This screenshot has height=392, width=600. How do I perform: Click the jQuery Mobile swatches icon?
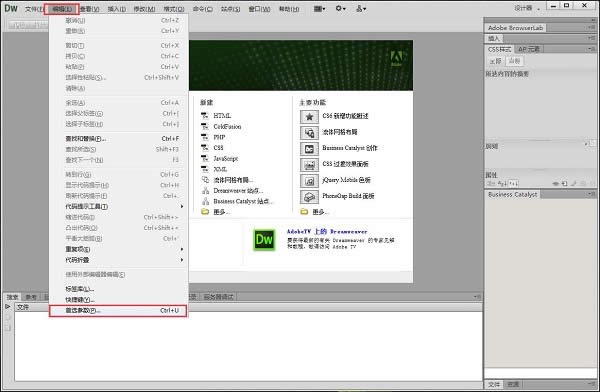(309, 181)
